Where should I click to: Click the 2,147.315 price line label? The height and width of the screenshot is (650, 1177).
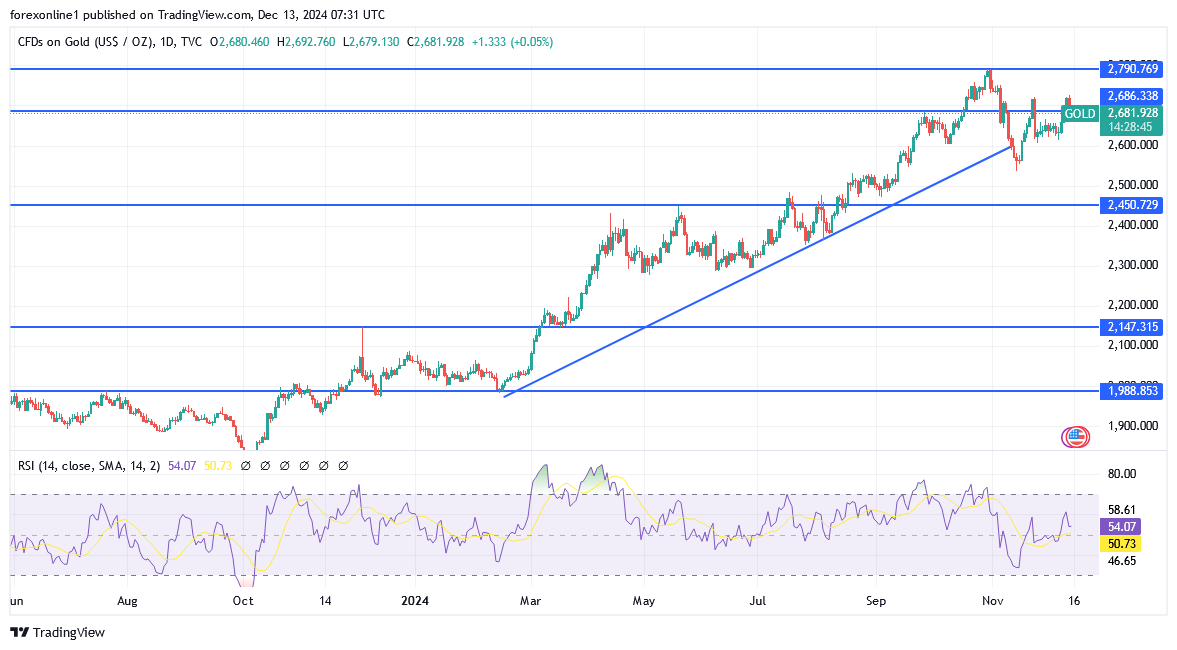click(1132, 327)
